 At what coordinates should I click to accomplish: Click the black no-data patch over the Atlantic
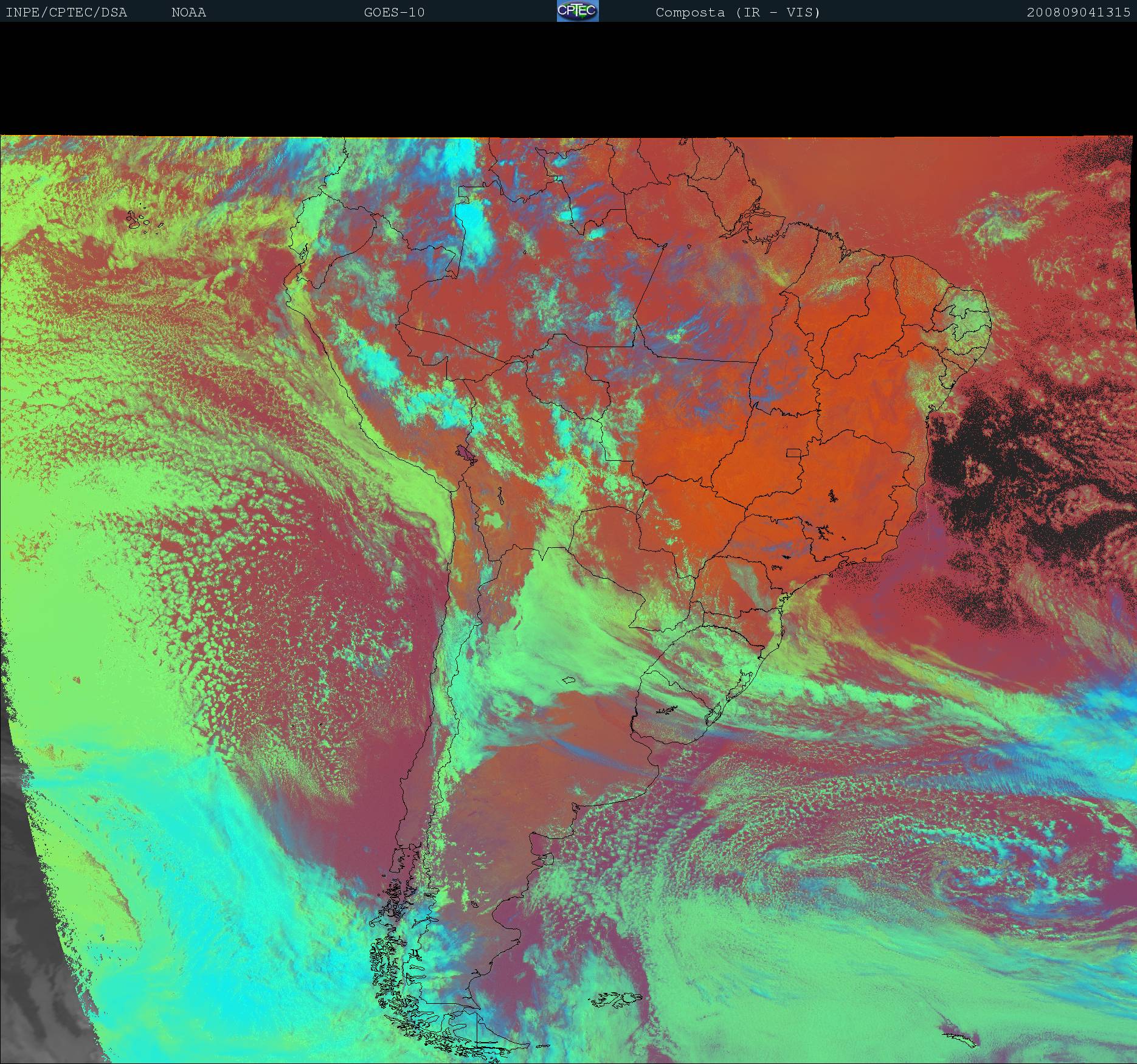pyautogui.click(x=985, y=462)
